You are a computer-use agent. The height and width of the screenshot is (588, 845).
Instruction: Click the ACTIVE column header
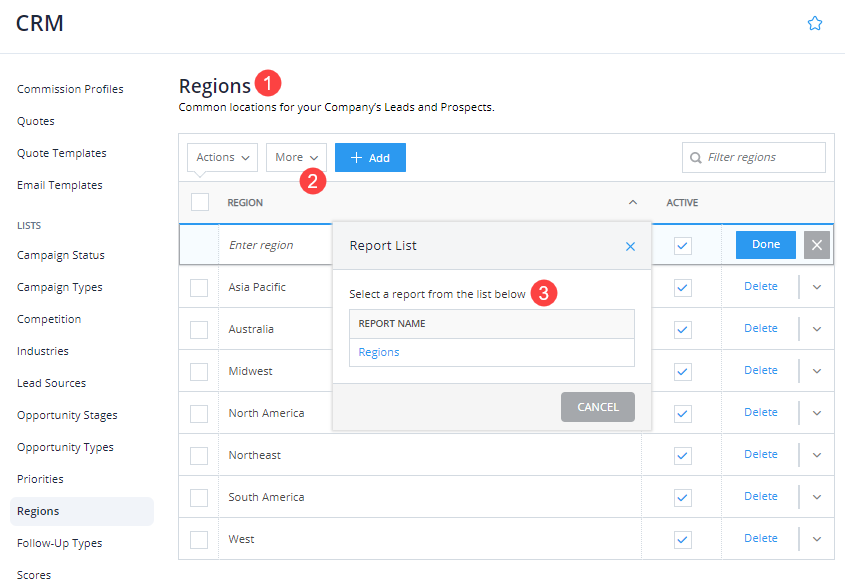coord(682,203)
